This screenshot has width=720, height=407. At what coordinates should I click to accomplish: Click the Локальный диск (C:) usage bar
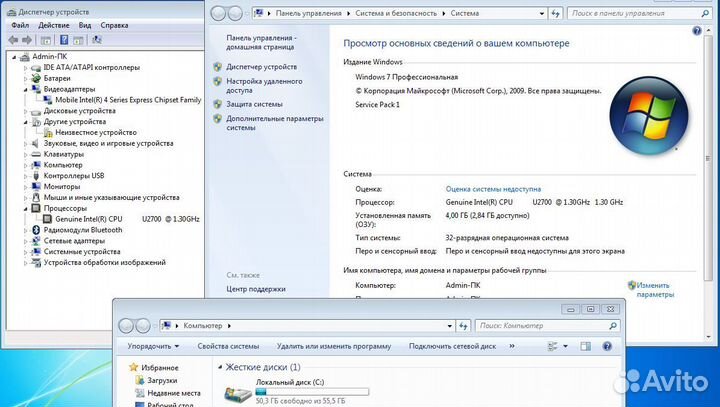pos(312,391)
